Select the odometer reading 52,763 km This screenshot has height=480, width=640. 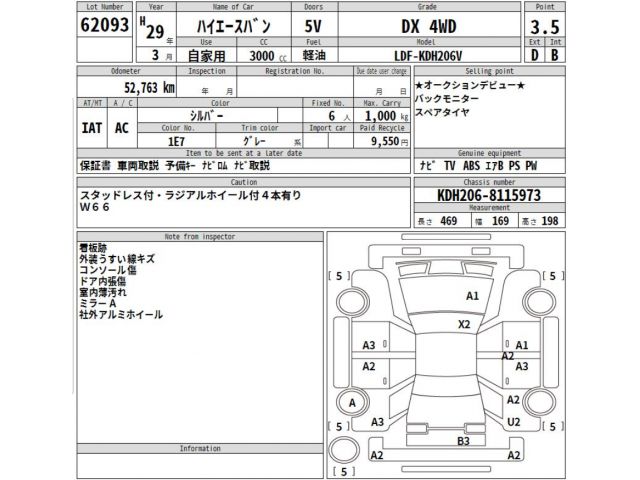(x=149, y=87)
